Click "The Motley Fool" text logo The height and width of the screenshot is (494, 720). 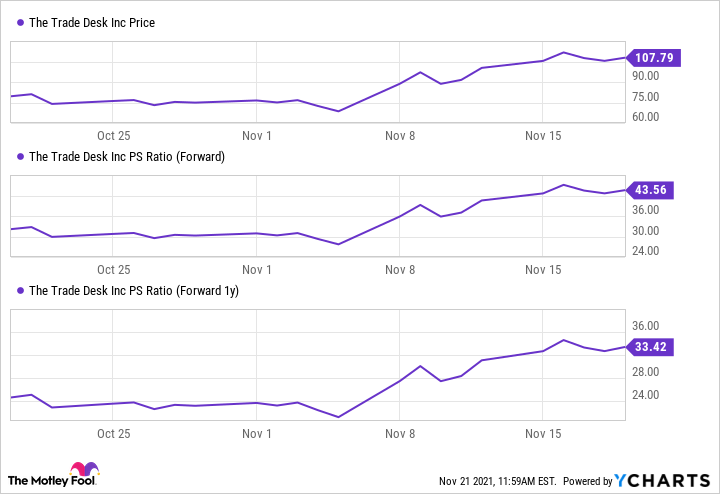click(40, 480)
